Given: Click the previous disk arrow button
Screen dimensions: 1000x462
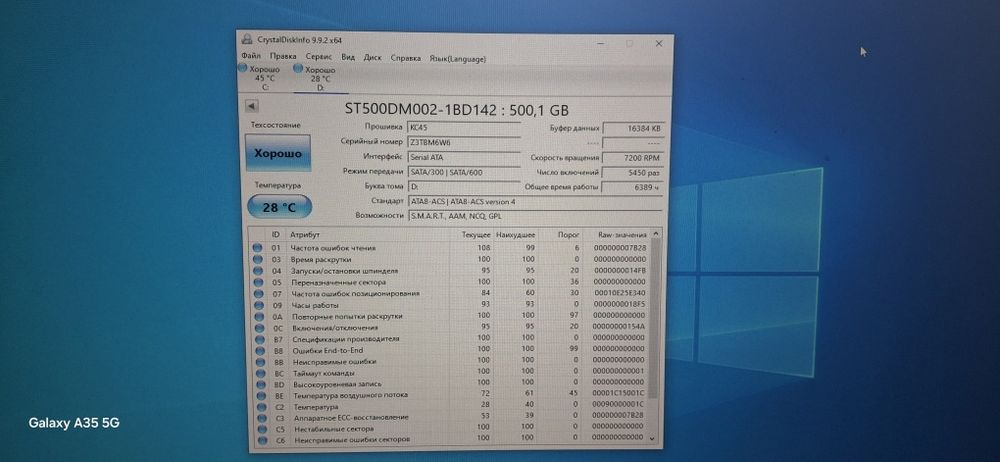Looking at the screenshot, I should [251, 106].
